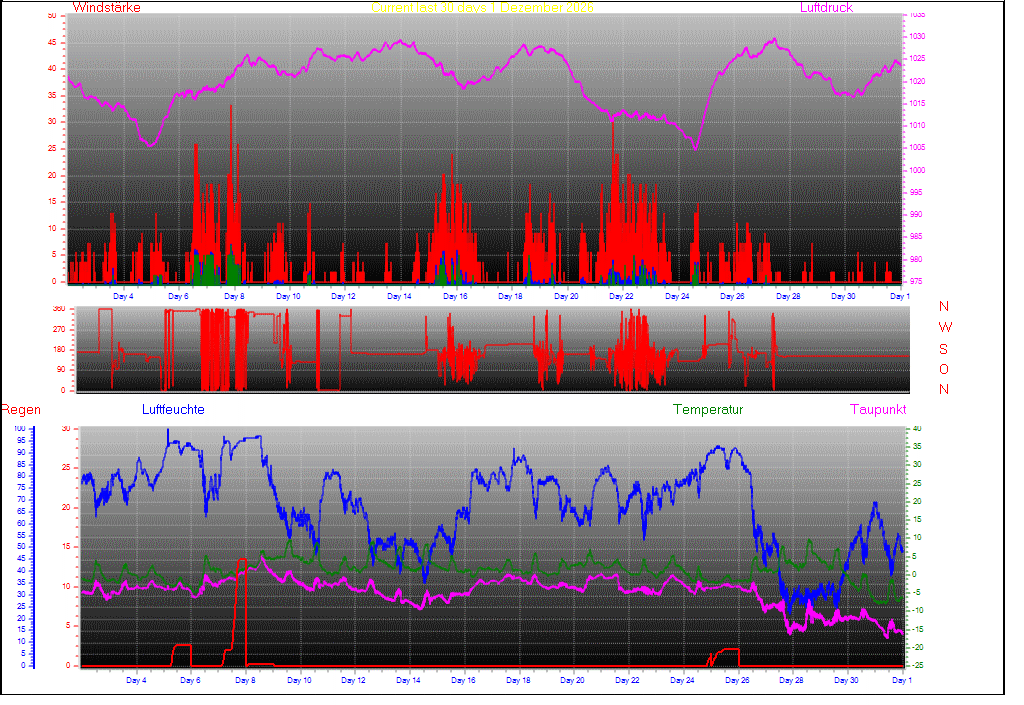Click the red Regen axis label
This screenshot has width=1024, height=705.
coord(20,410)
